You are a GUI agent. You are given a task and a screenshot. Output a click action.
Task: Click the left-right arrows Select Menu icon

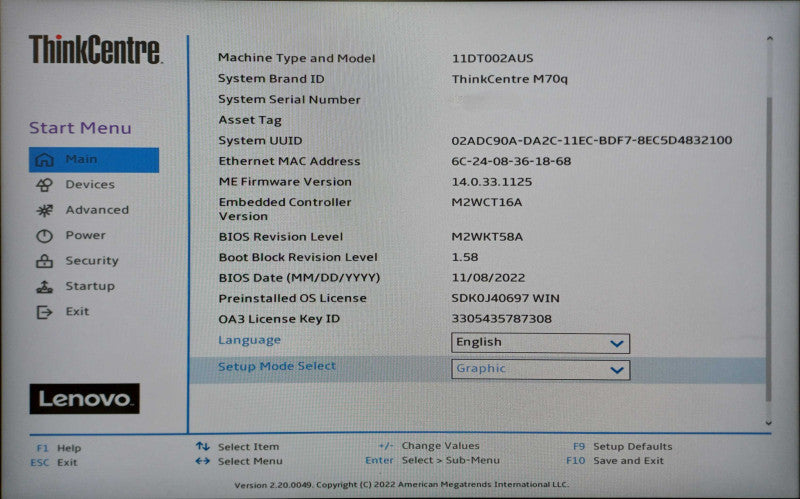point(203,461)
